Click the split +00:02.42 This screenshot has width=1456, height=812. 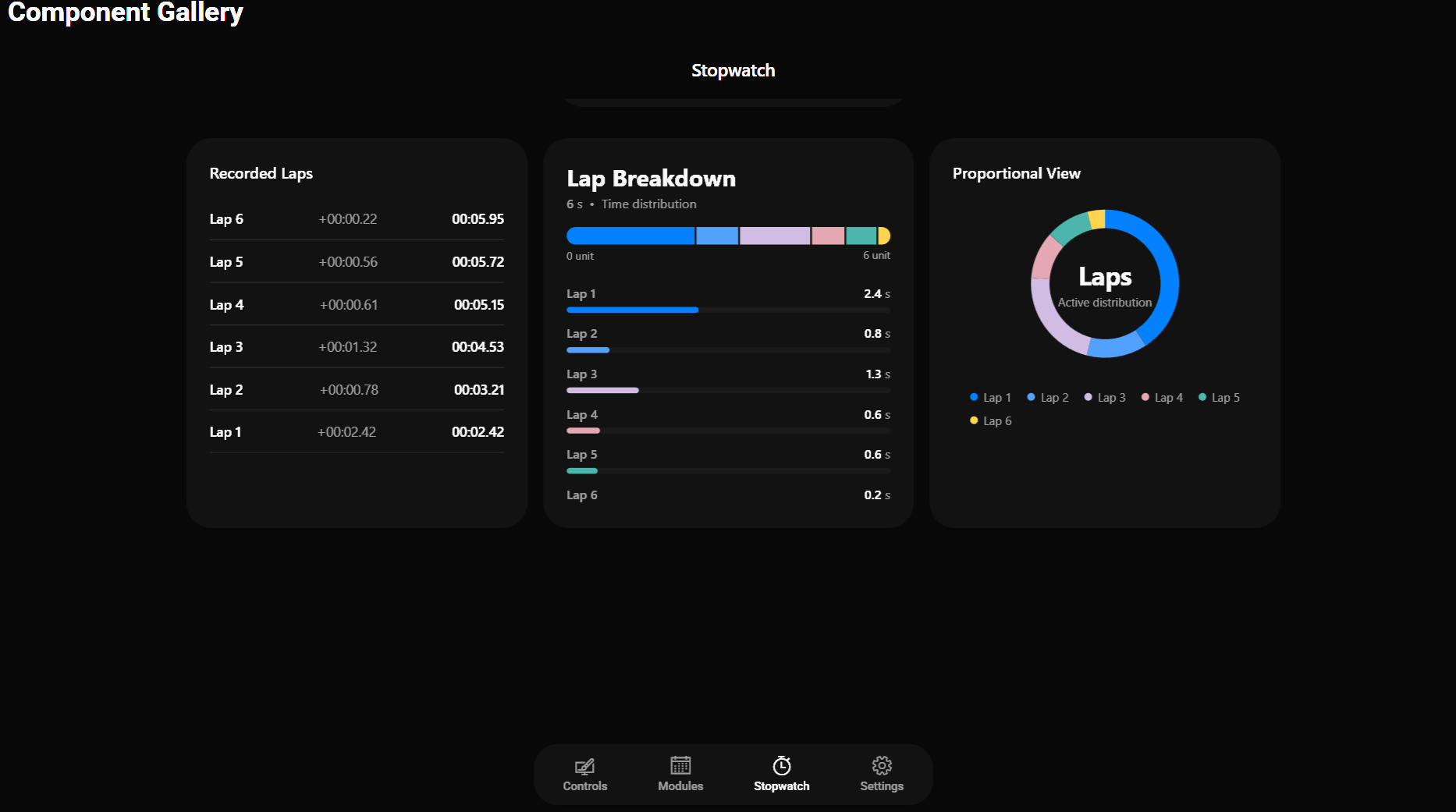coord(346,432)
